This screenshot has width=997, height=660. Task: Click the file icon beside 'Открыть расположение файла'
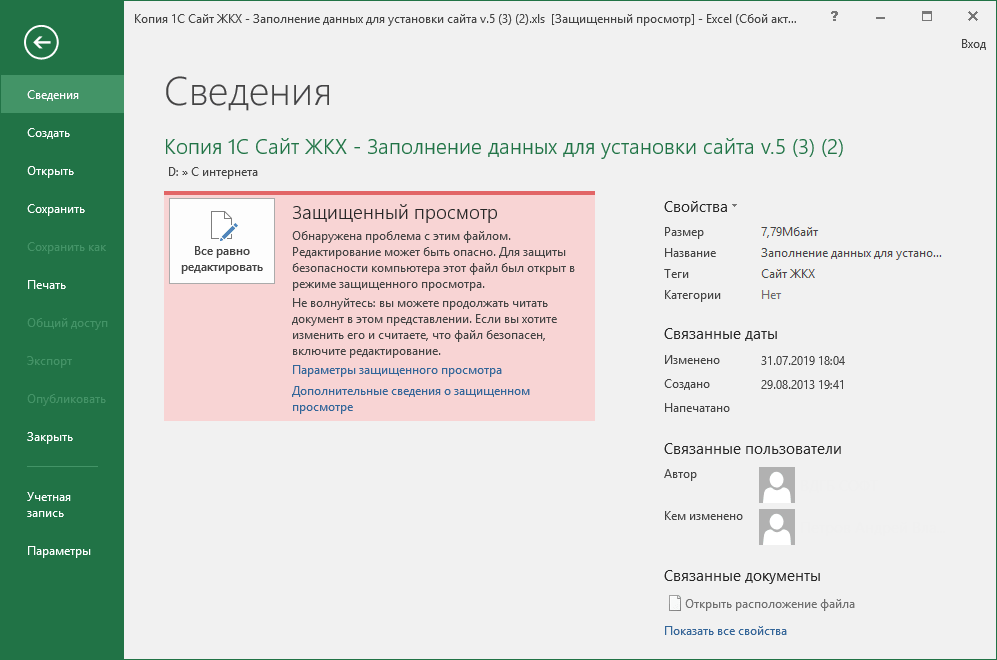coord(674,604)
